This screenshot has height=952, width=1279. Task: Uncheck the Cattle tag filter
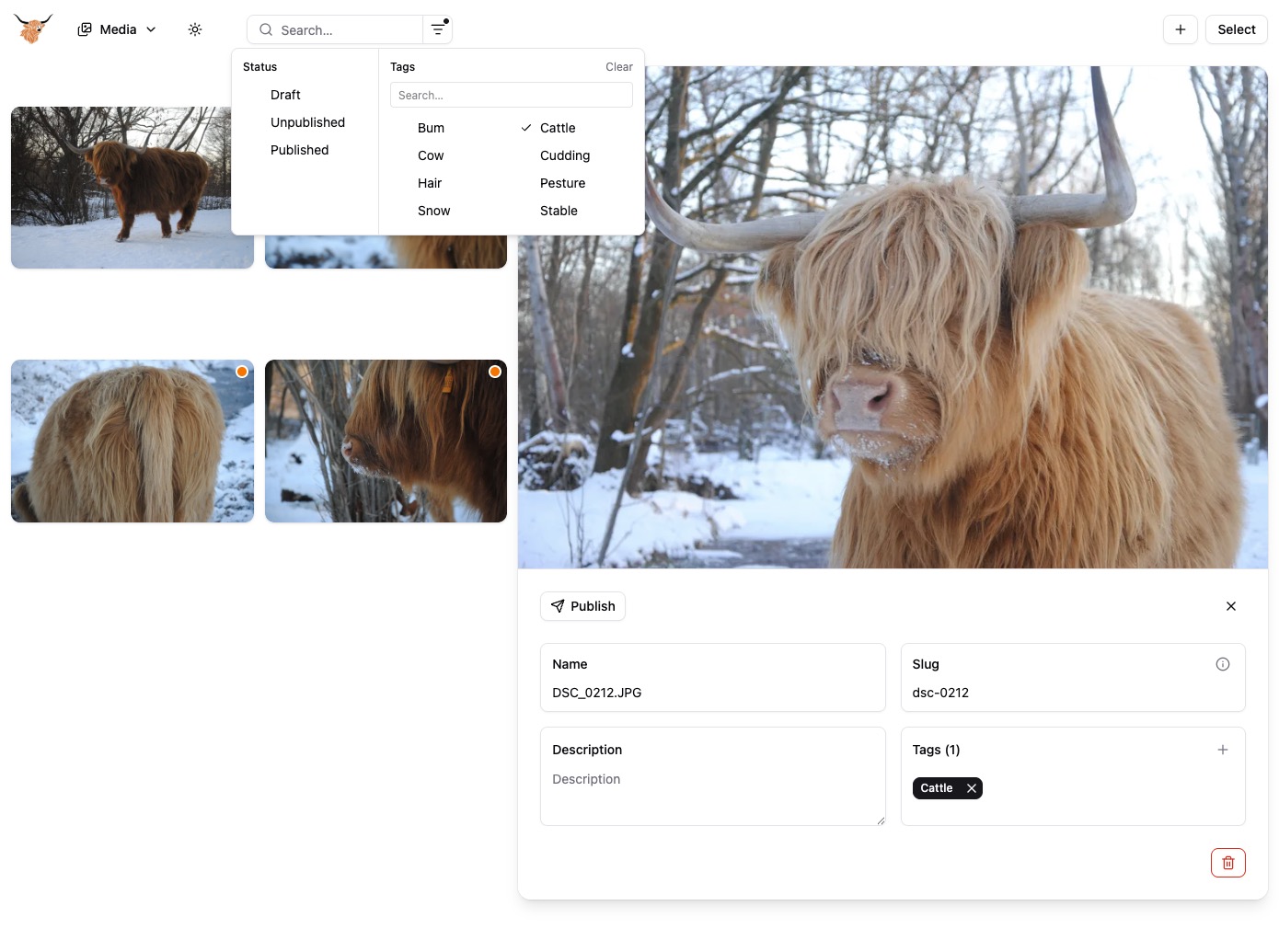559,128
